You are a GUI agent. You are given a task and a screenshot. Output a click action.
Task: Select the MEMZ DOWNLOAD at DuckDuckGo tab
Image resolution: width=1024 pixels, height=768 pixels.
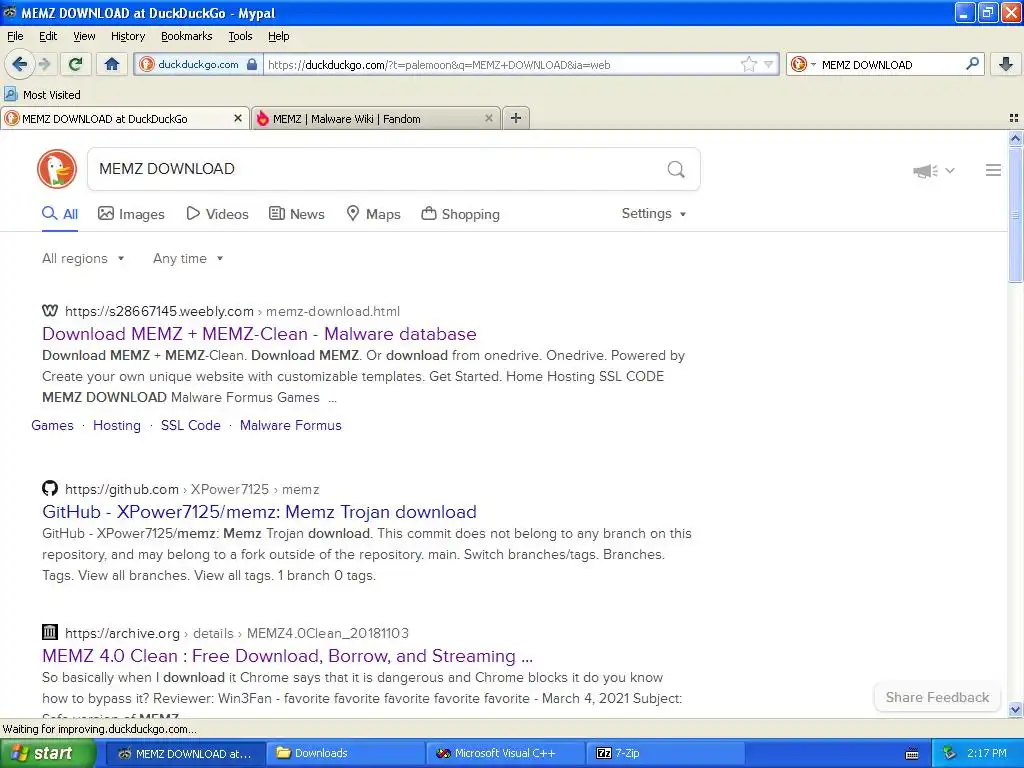click(x=125, y=118)
